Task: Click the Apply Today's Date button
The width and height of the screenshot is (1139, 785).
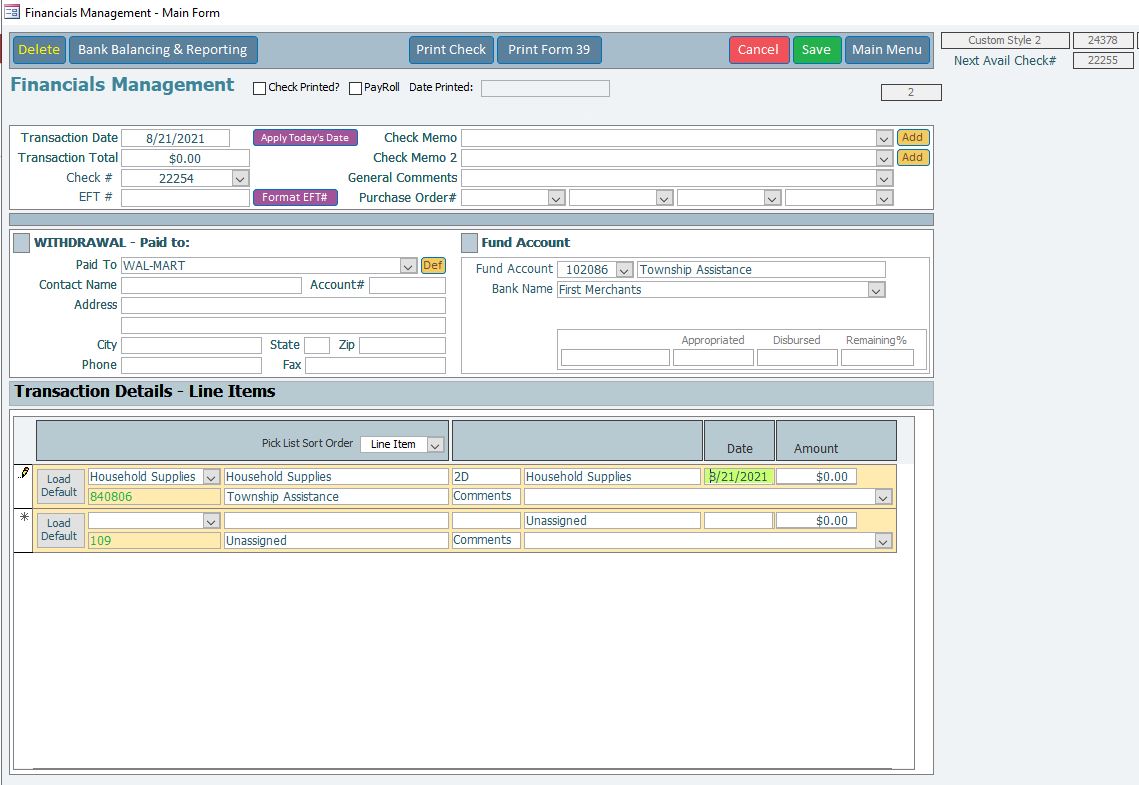Action: [305, 138]
